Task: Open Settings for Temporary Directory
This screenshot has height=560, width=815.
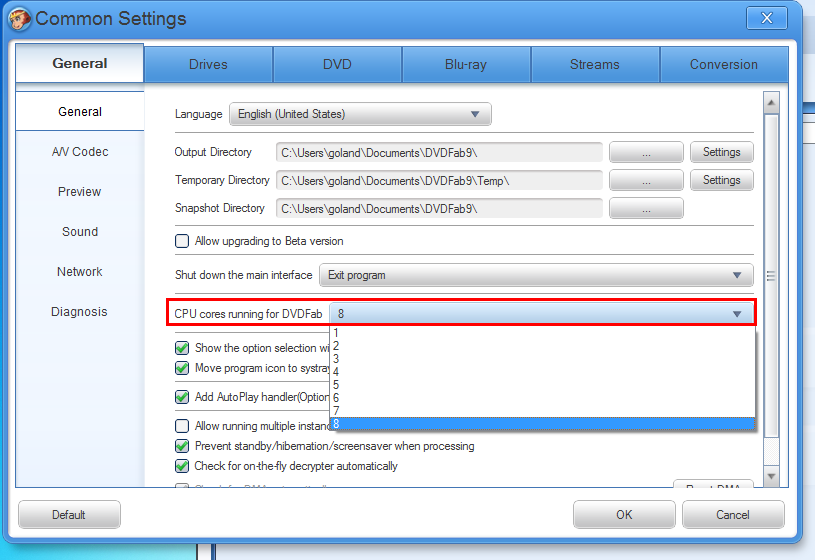Action: pyautogui.click(x=721, y=180)
